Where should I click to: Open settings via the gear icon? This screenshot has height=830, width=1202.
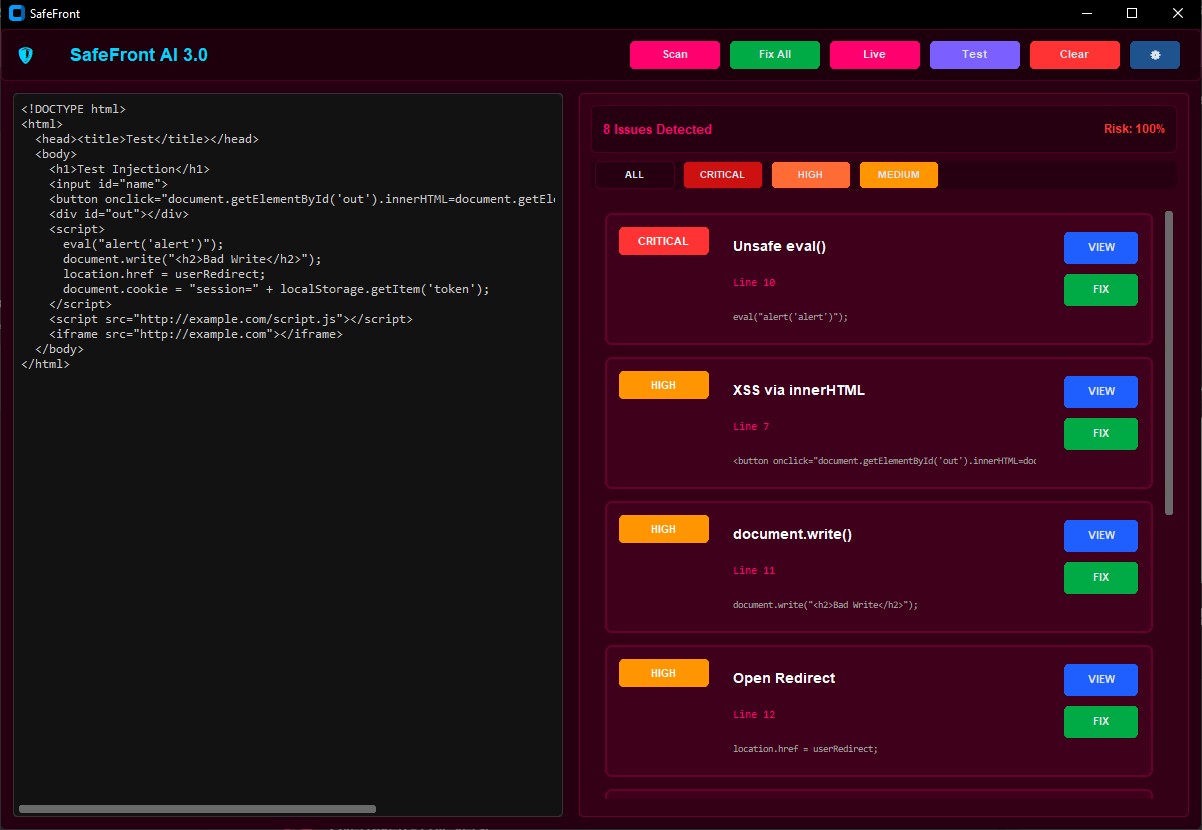[1154, 55]
